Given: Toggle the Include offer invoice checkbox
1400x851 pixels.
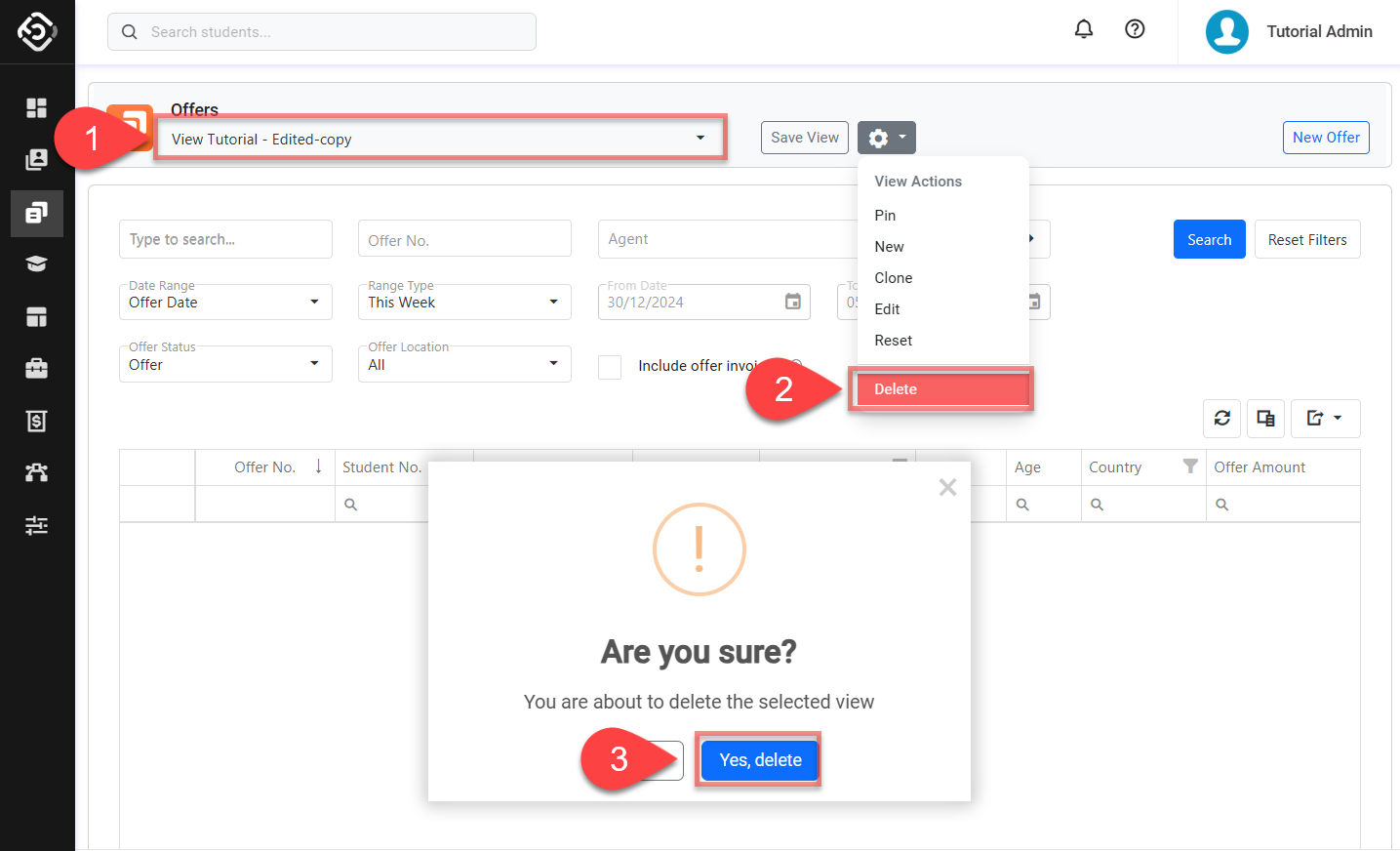Looking at the screenshot, I should (610, 367).
